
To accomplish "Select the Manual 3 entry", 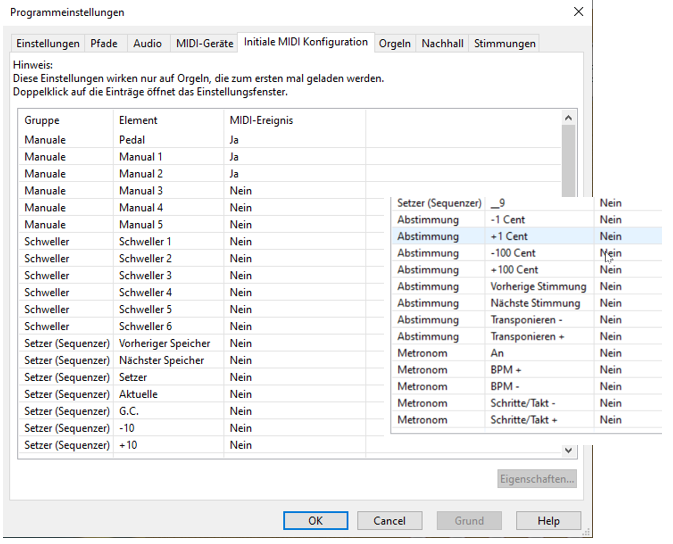I will click(140, 191).
